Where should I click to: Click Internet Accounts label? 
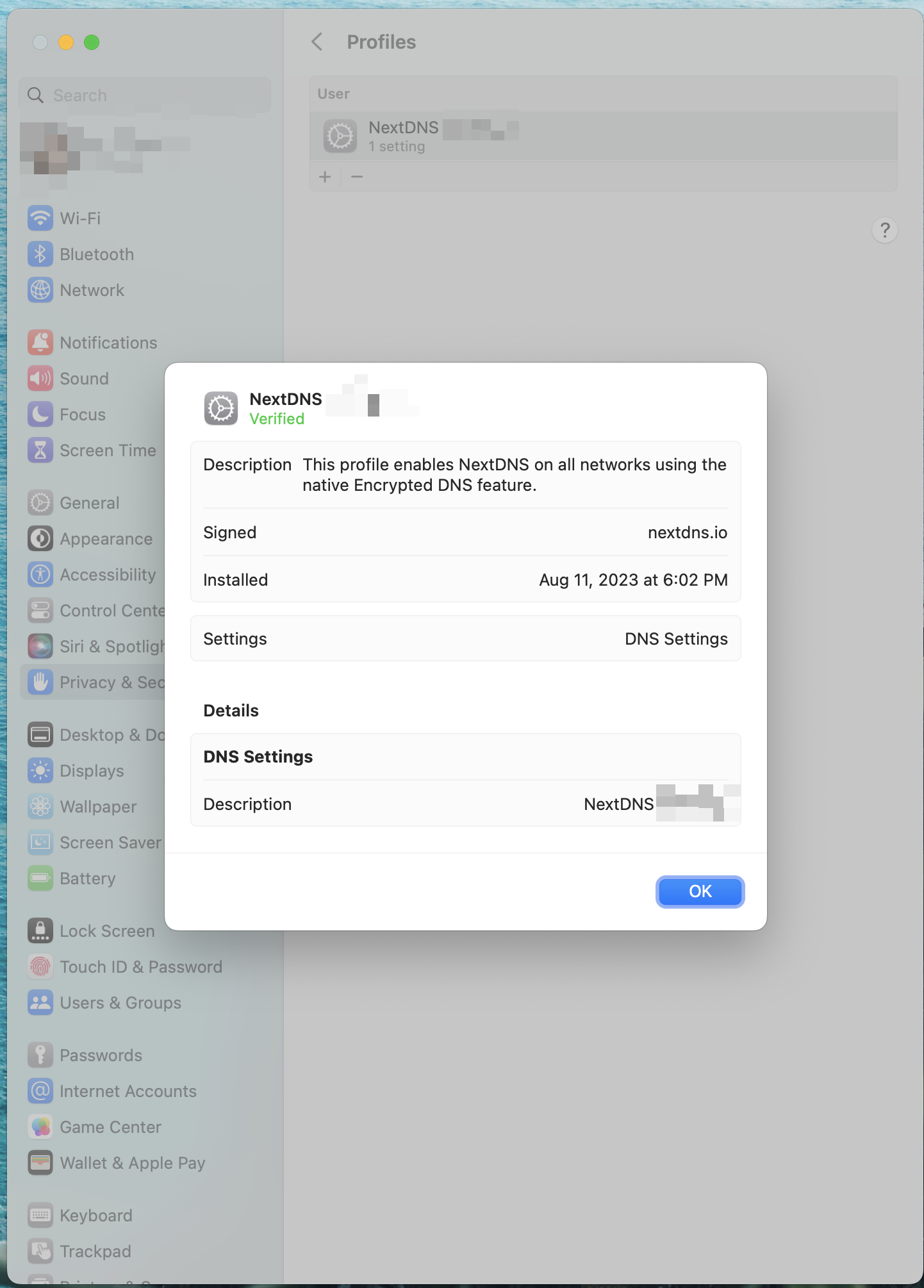[128, 1091]
